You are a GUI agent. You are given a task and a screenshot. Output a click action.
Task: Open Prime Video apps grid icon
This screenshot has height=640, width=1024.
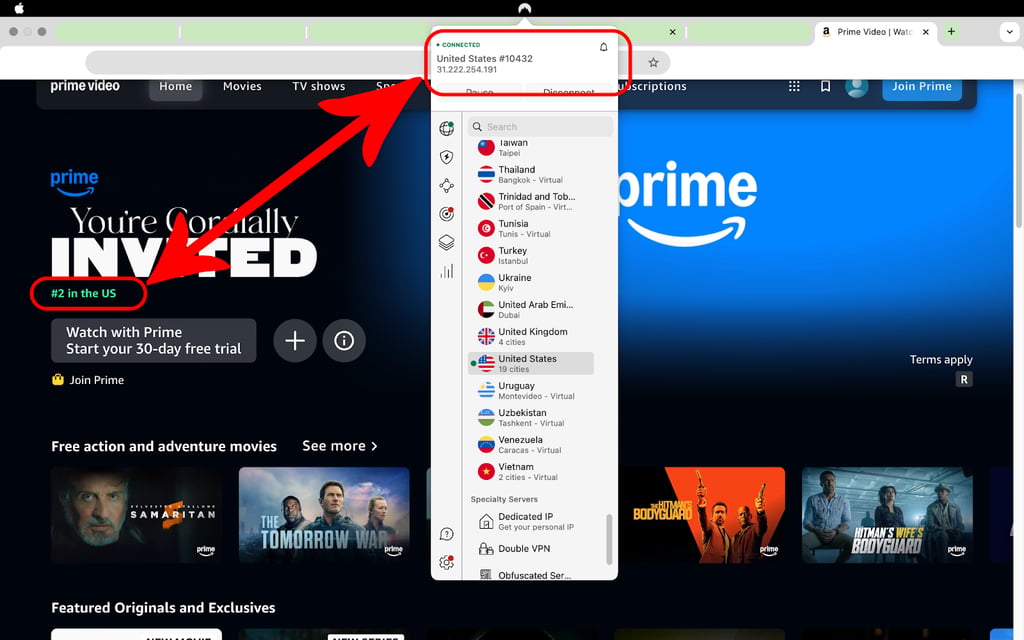[794, 86]
